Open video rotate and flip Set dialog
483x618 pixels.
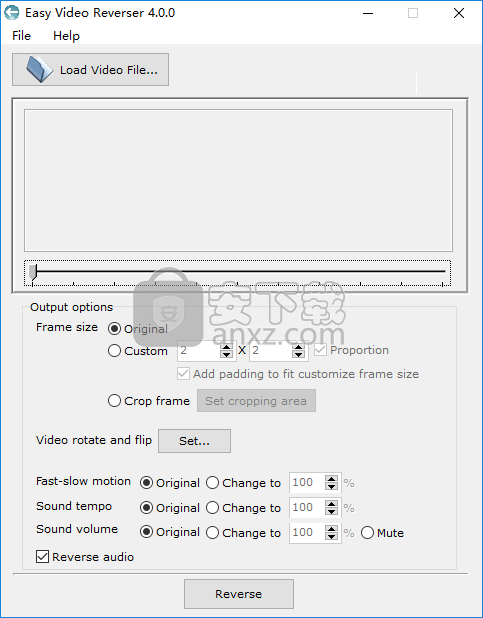(194, 441)
